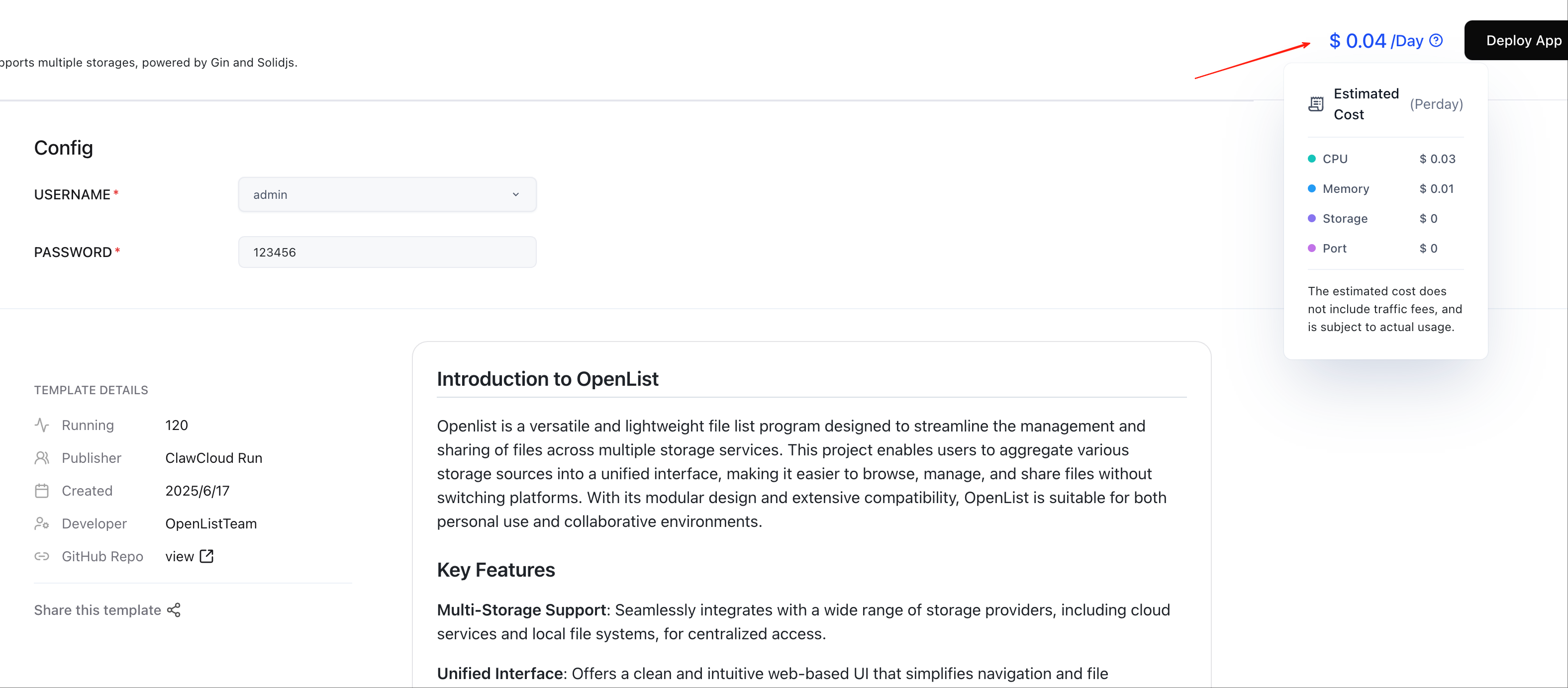Open the GitHub repo view link
This screenshot has width=1568, height=688.
(x=180, y=557)
